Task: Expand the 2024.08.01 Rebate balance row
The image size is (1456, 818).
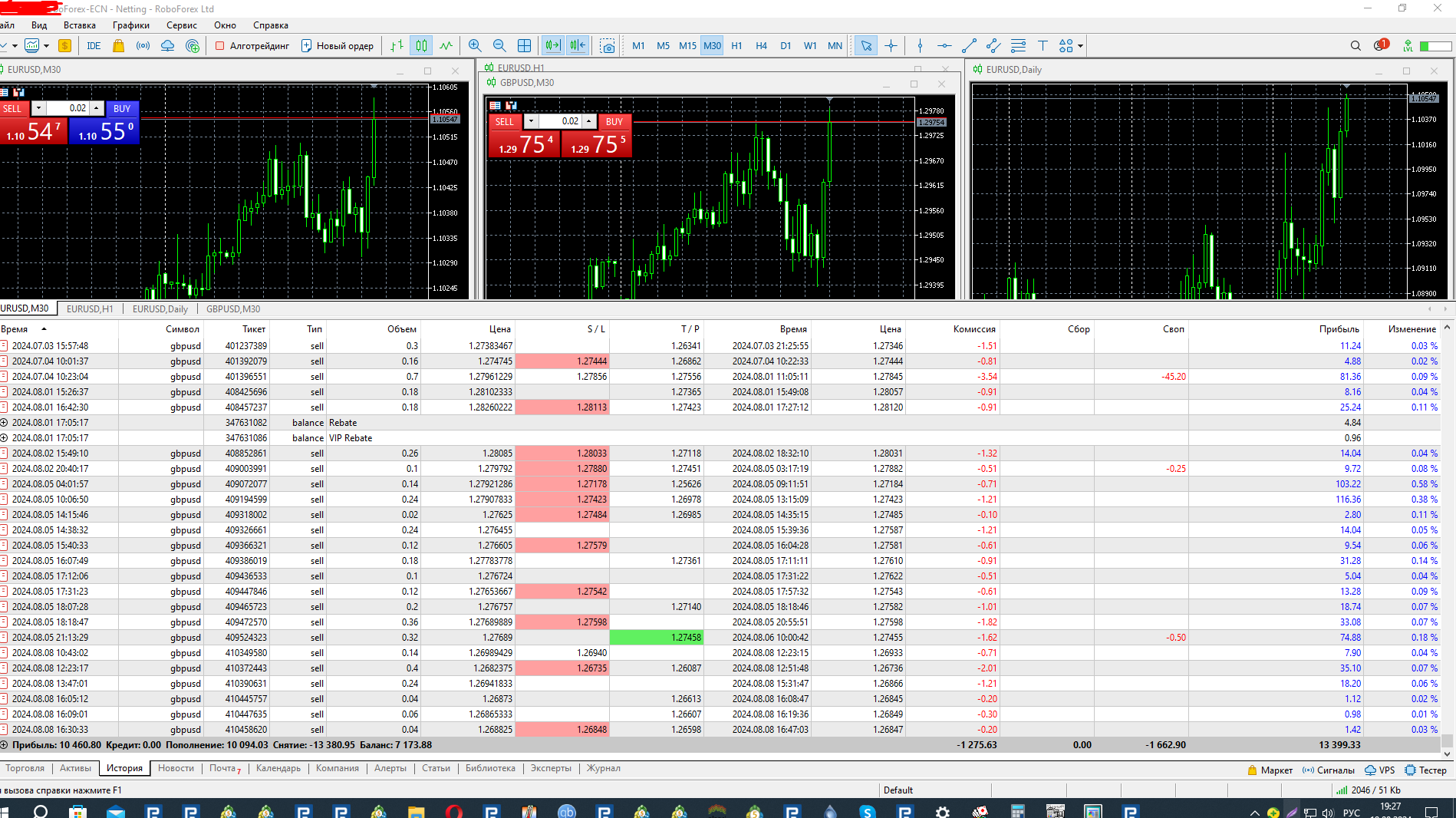Action: click(x=5, y=423)
